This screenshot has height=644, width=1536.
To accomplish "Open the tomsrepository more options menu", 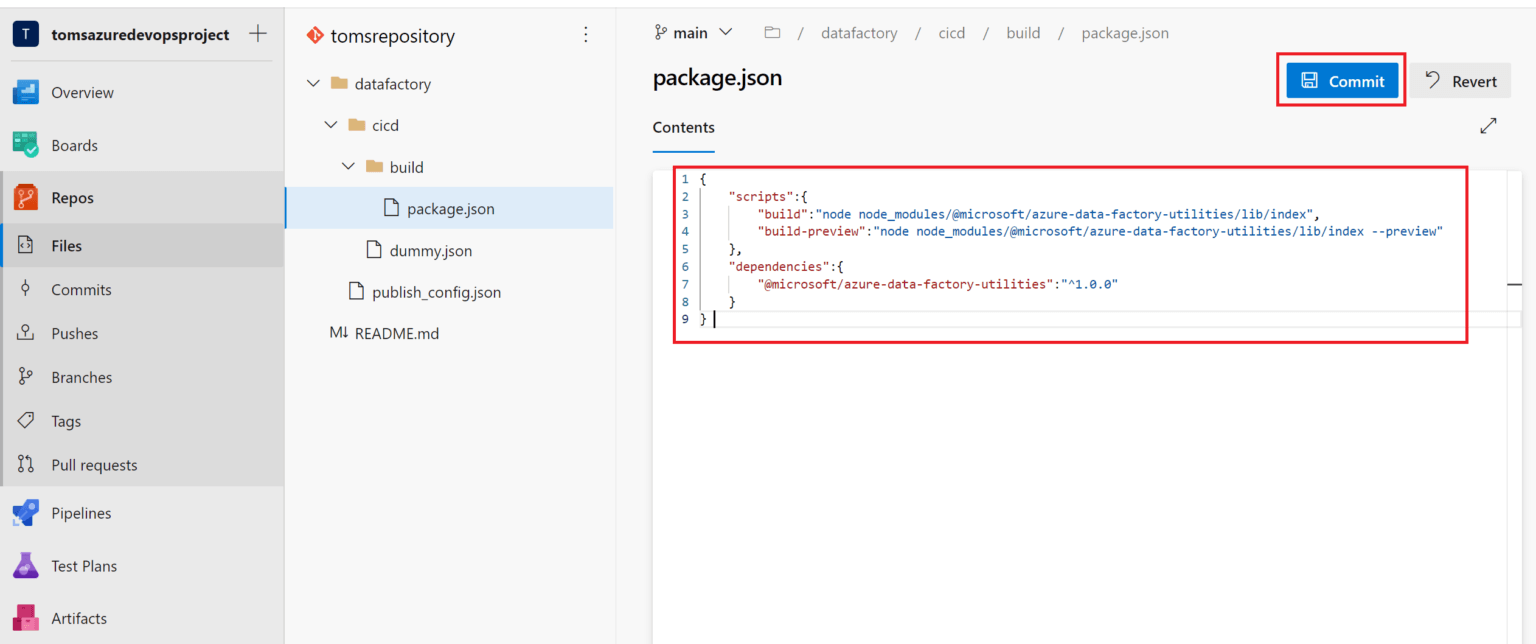I will pos(585,35).
